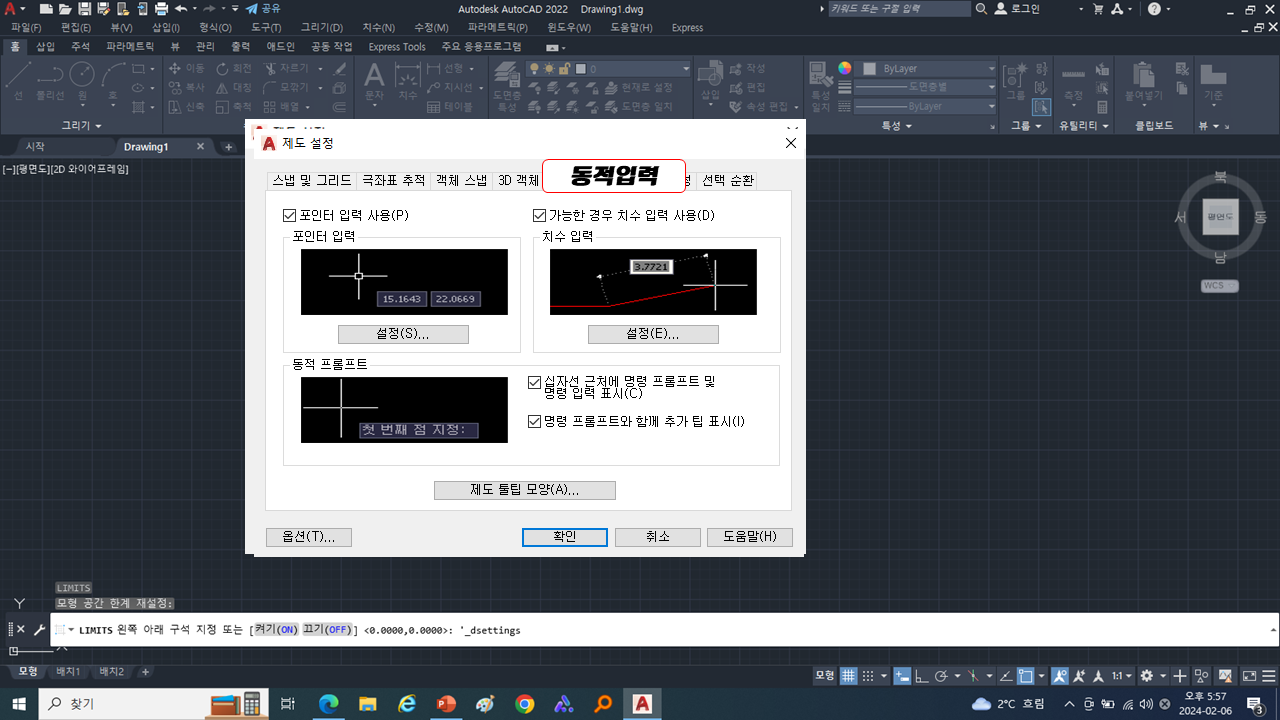Toggle 가능한 경우 치수 입력 사용(D) checkbox

tap(540, 215)
